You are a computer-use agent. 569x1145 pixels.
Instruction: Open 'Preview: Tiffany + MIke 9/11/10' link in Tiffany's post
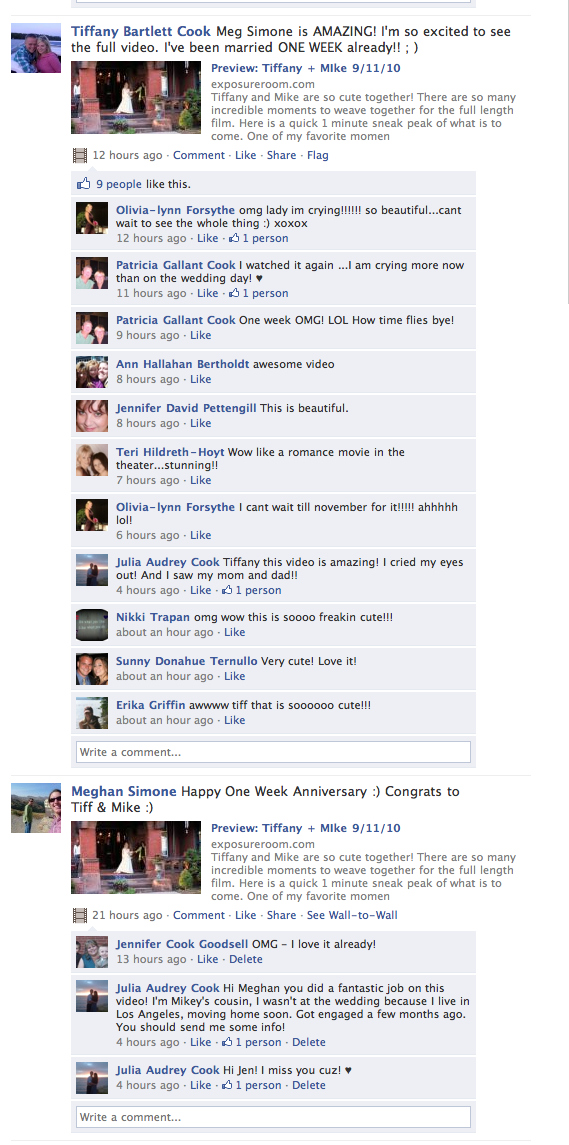coord(305,68)
